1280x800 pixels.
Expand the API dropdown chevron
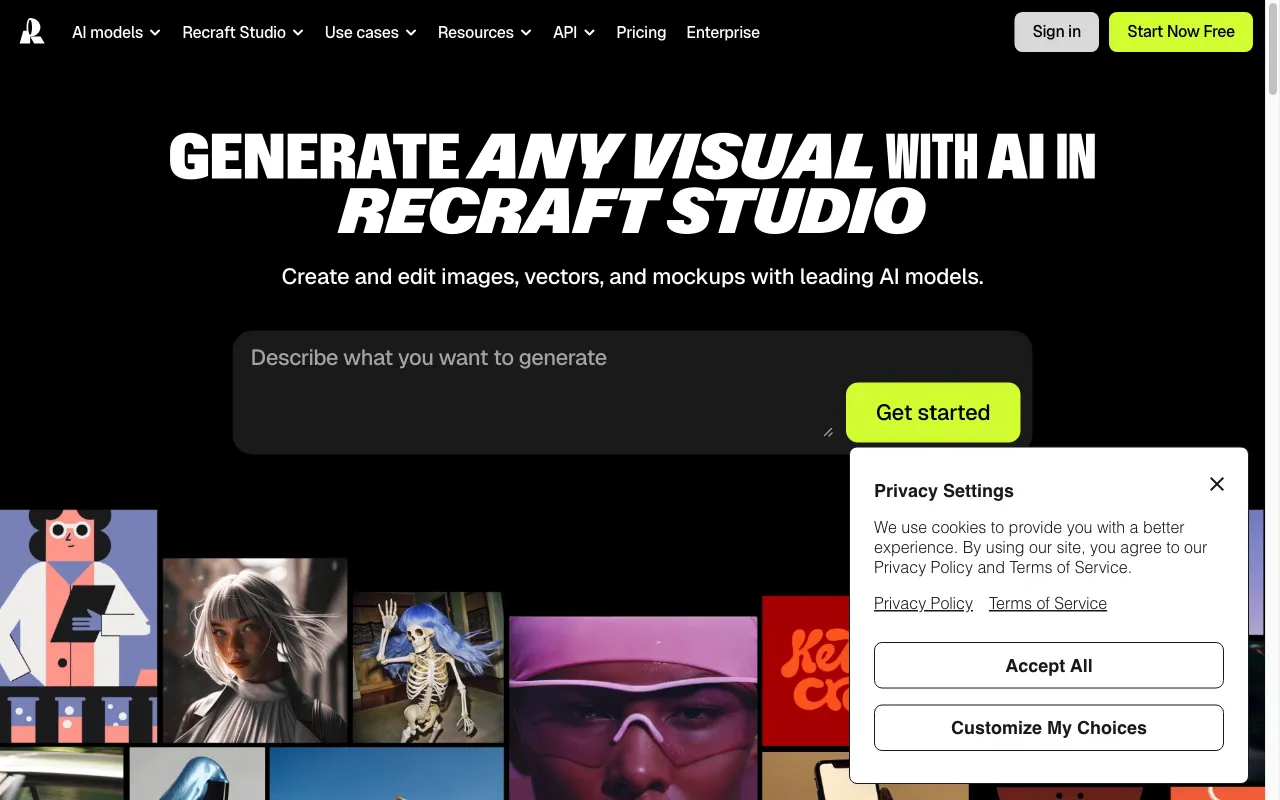pyautogui.click(x=590, y=33)
